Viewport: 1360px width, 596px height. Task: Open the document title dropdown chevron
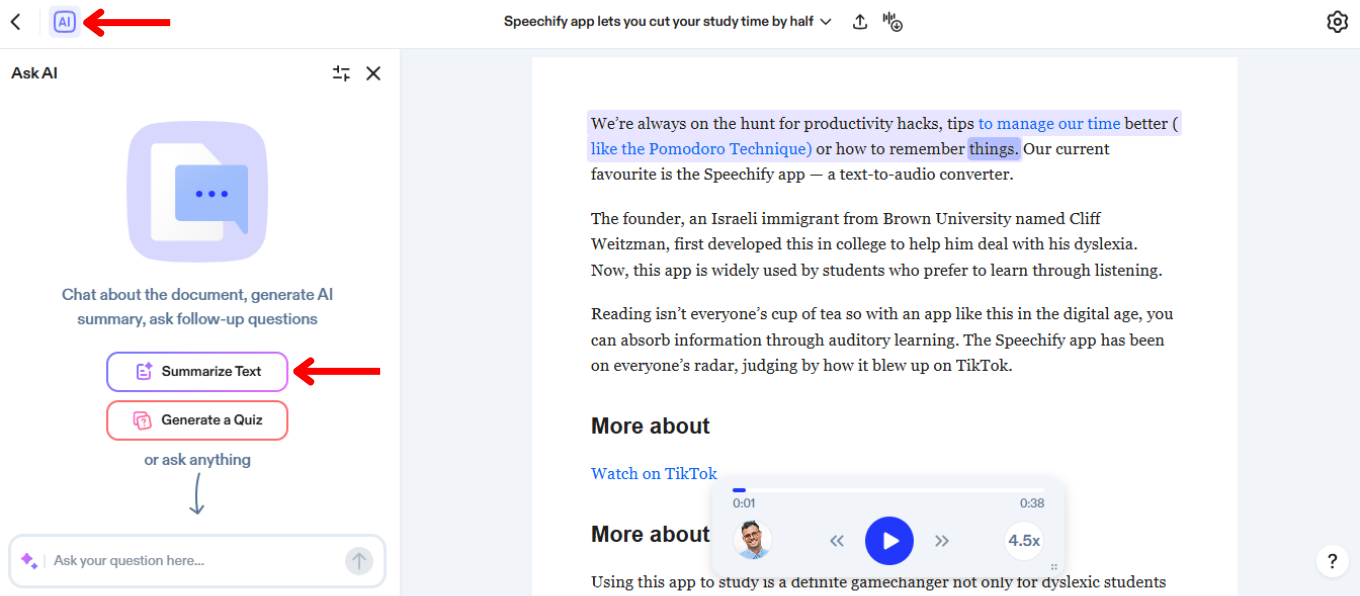click(826, 22)
